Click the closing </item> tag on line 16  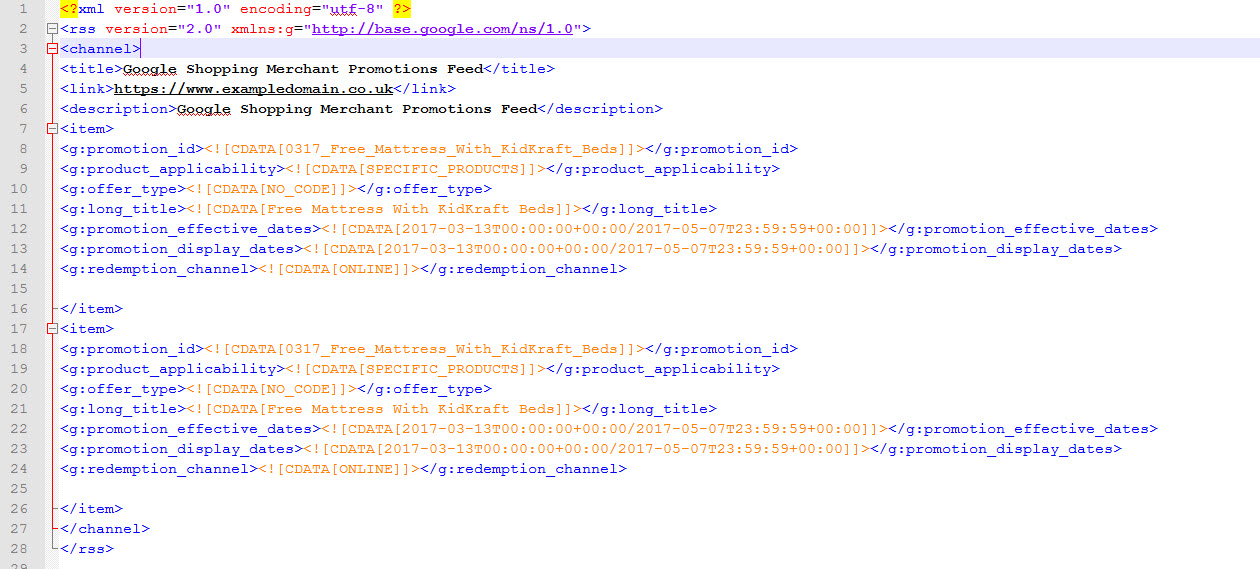click(91, 309)
